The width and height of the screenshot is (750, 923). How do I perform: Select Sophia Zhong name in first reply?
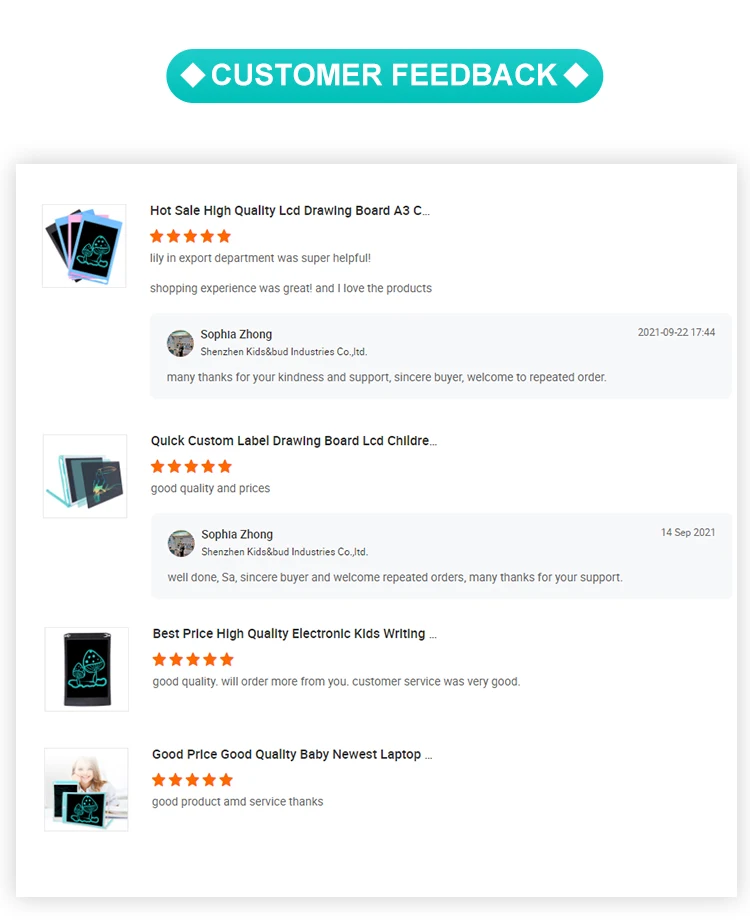[236, 334]
